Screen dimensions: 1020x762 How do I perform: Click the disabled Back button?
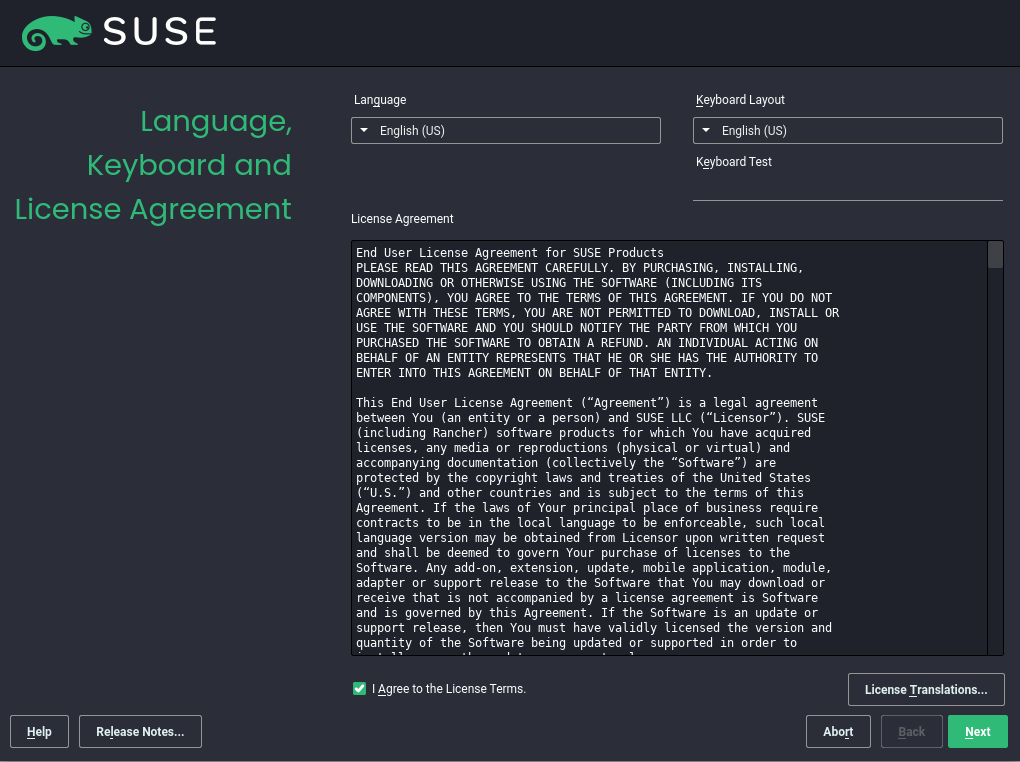click(911, 731)
